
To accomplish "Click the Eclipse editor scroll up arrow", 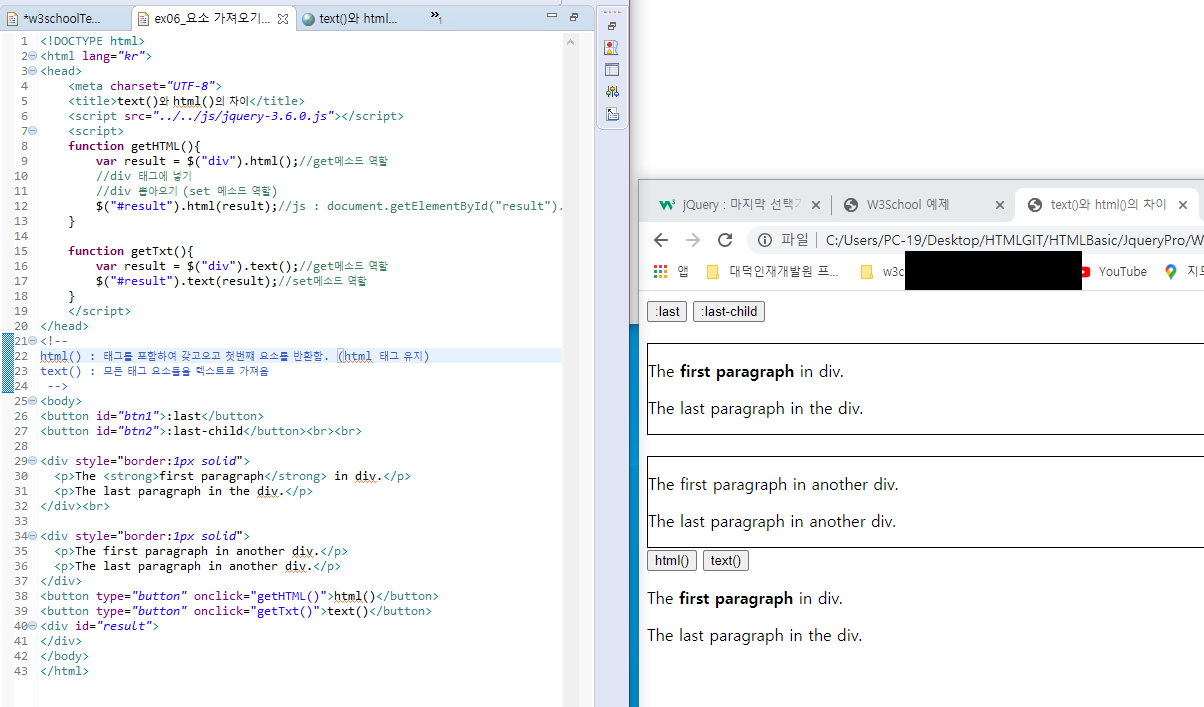I will (x=571, y=41).
